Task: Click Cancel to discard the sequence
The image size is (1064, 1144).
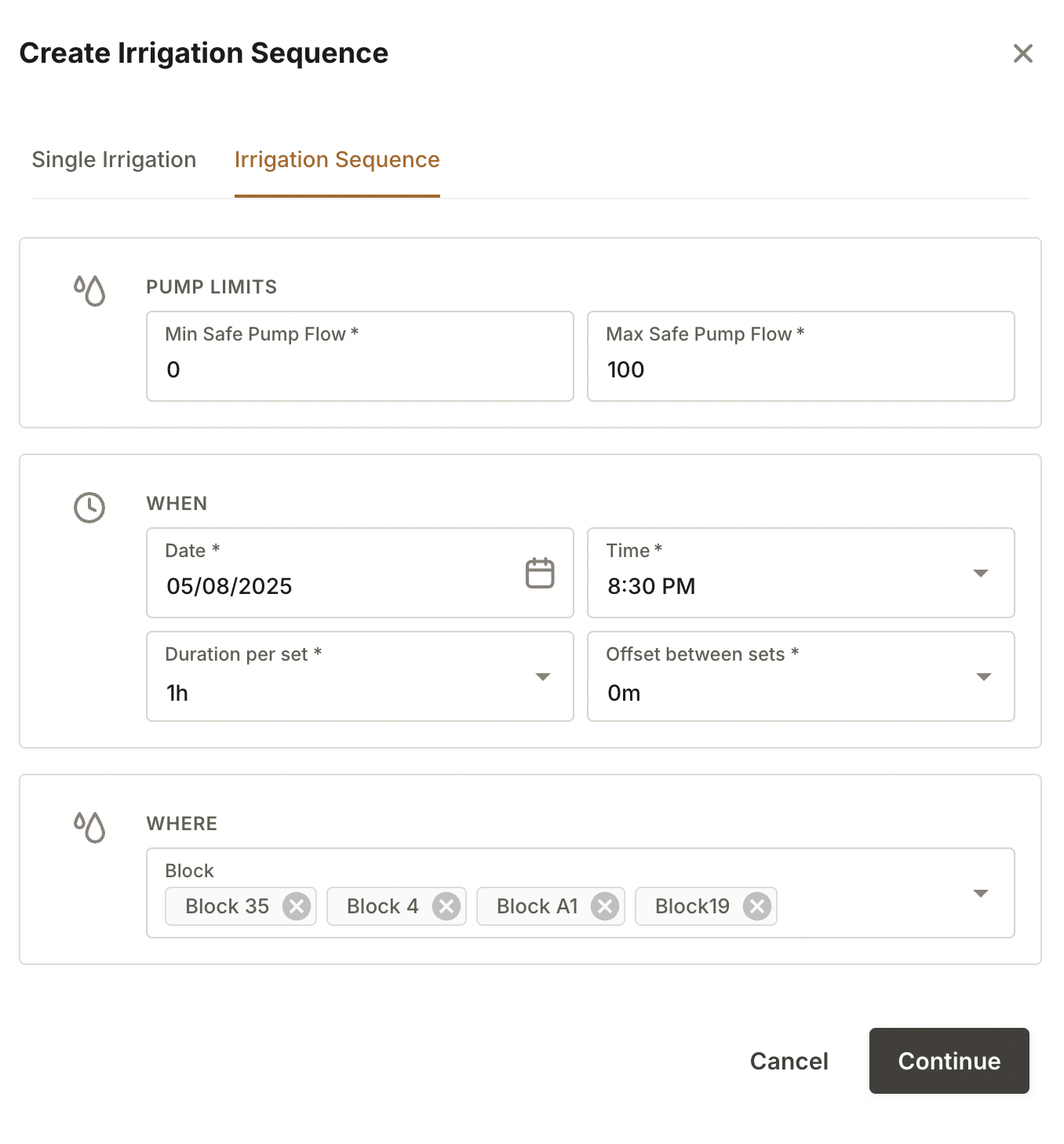Action: [x=789, y=1061]
